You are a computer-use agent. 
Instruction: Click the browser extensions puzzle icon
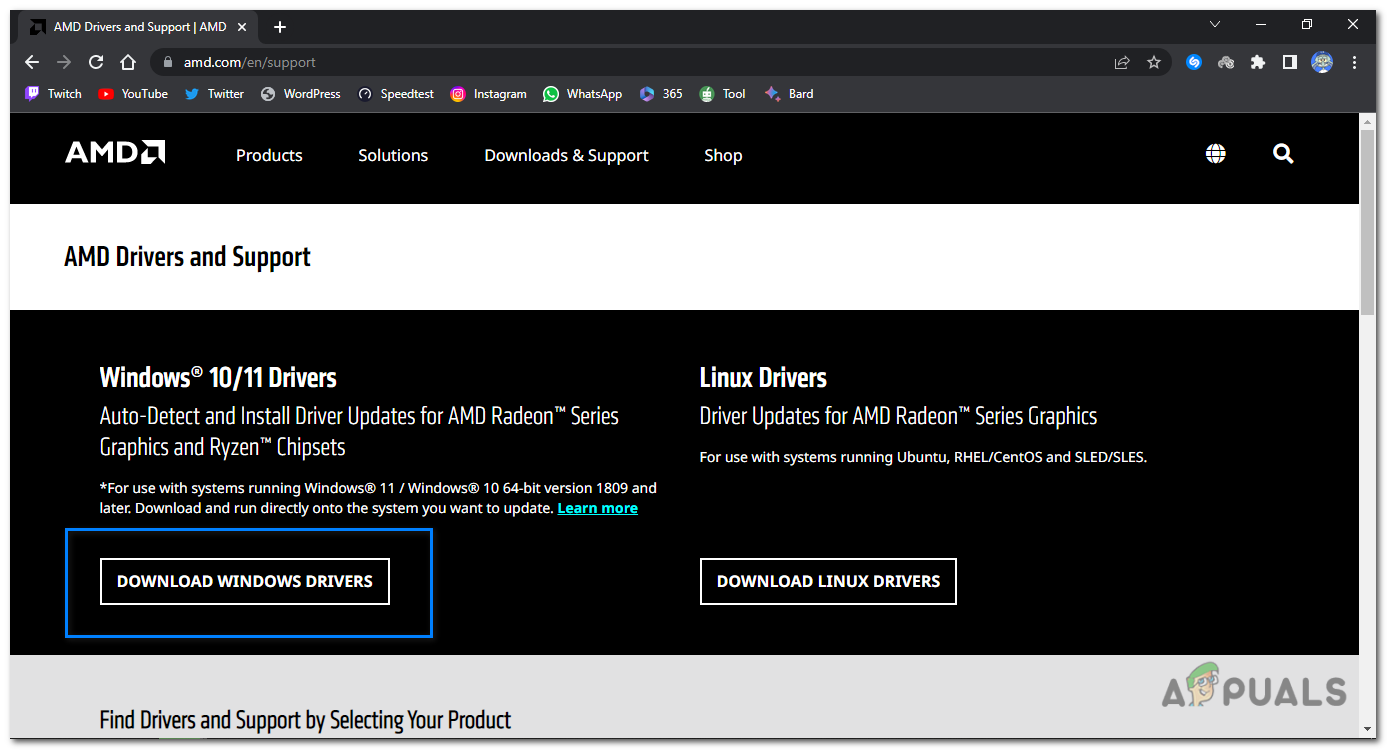pos(1257,61)
